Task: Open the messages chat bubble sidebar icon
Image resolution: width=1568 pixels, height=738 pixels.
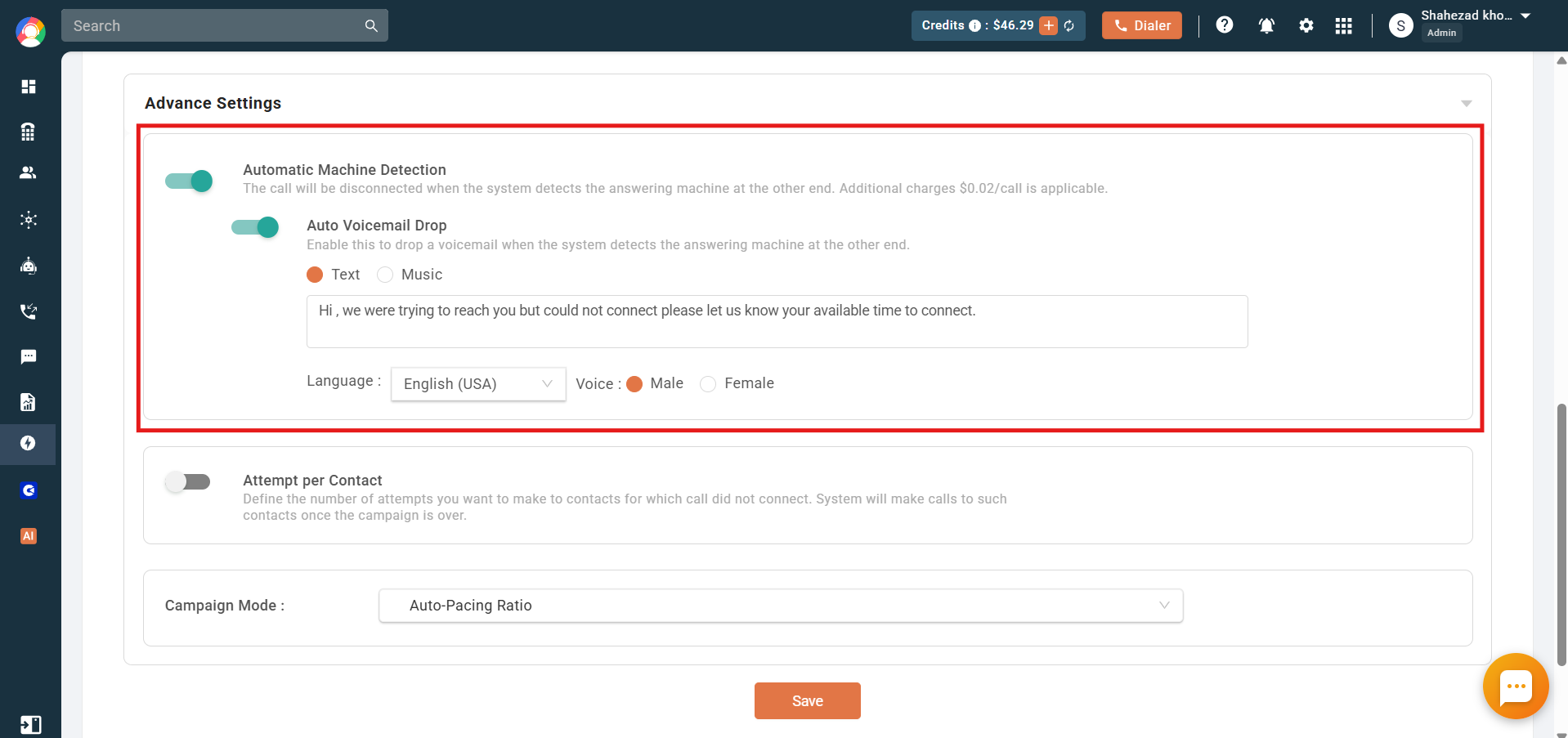Action: point(29,356)
